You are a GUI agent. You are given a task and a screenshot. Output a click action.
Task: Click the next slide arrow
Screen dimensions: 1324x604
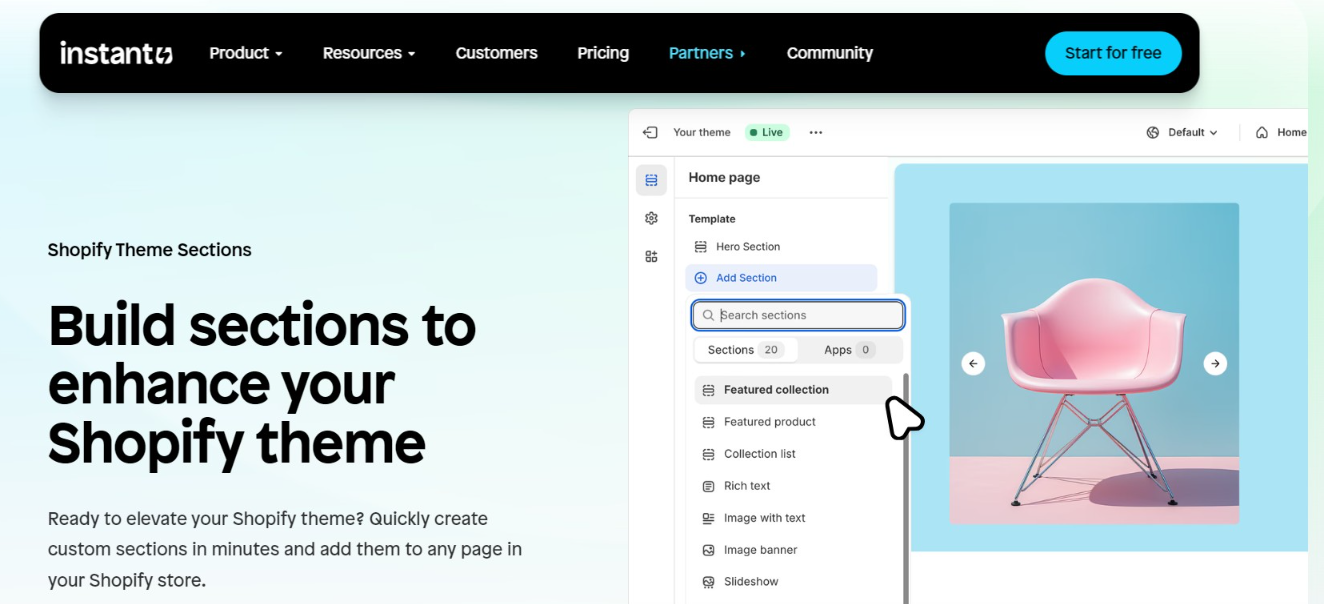click(1215, 364)
